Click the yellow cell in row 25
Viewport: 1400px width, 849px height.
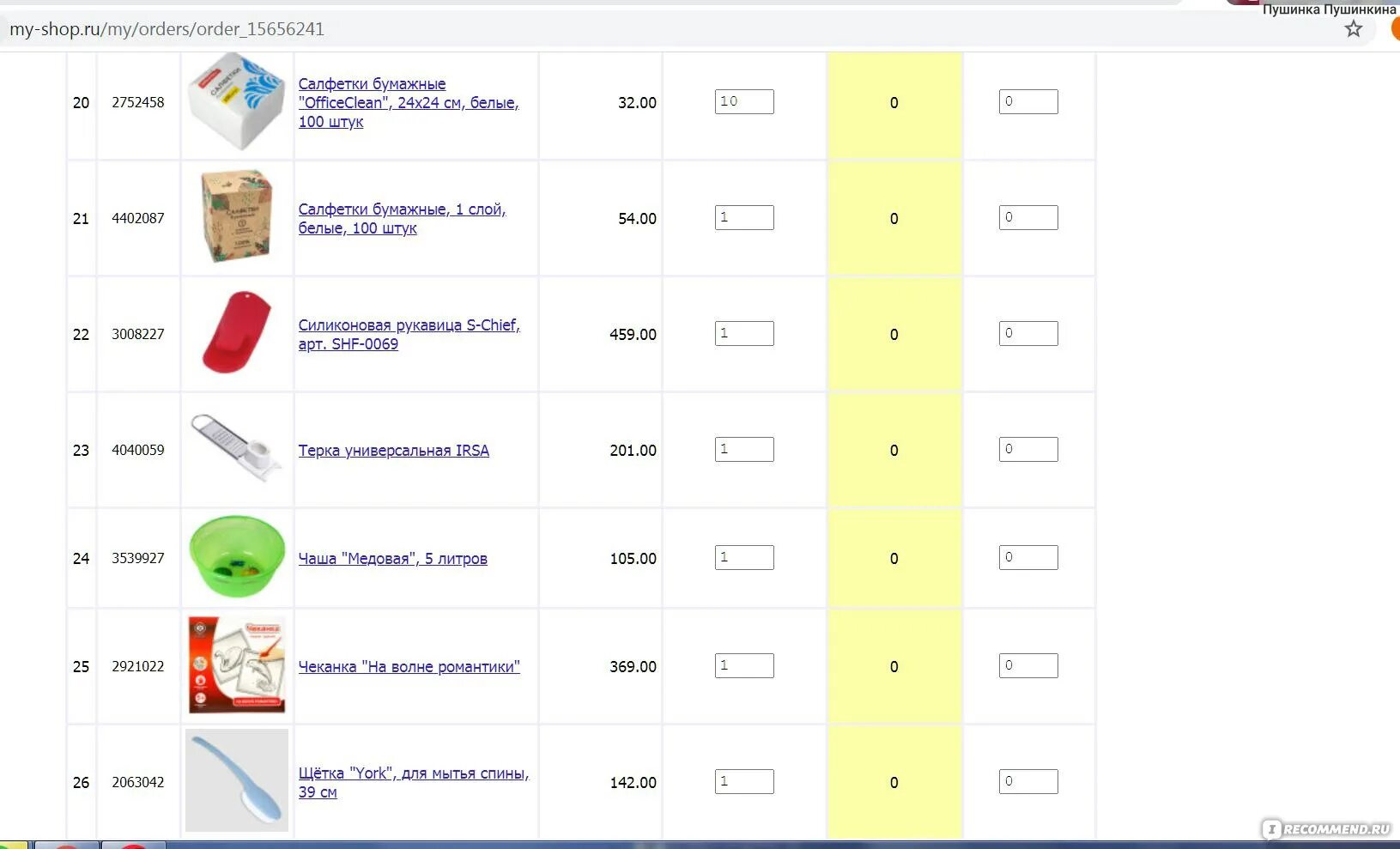tap(894, 666)
